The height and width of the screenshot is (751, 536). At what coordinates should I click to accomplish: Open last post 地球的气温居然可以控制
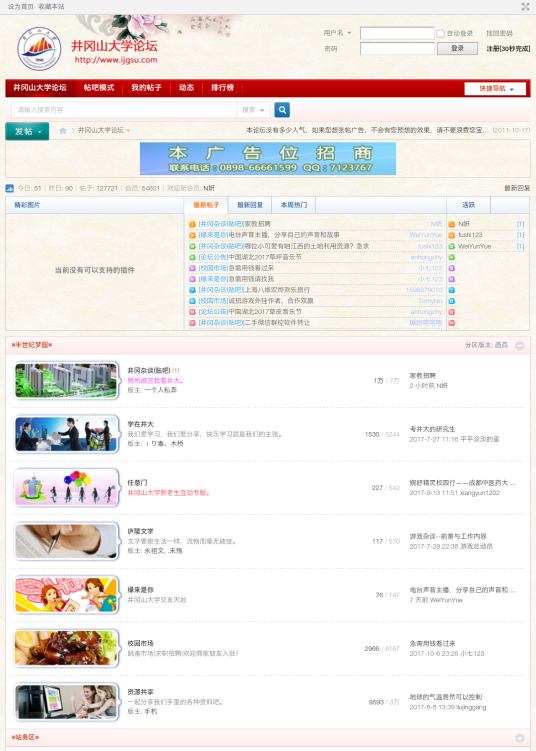click(x=445, y=697)
